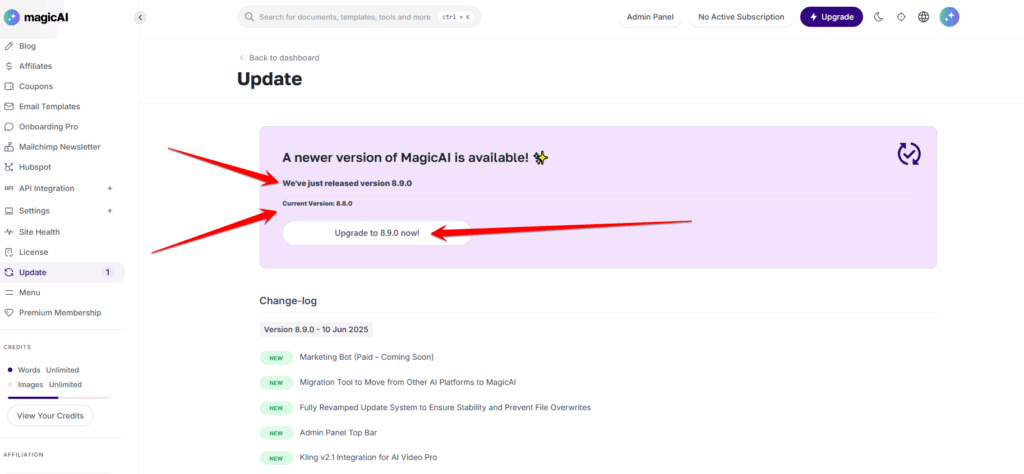1024x474 pixels.
Task: Click the focus target icon in top bar
Action: coord(901,17)
